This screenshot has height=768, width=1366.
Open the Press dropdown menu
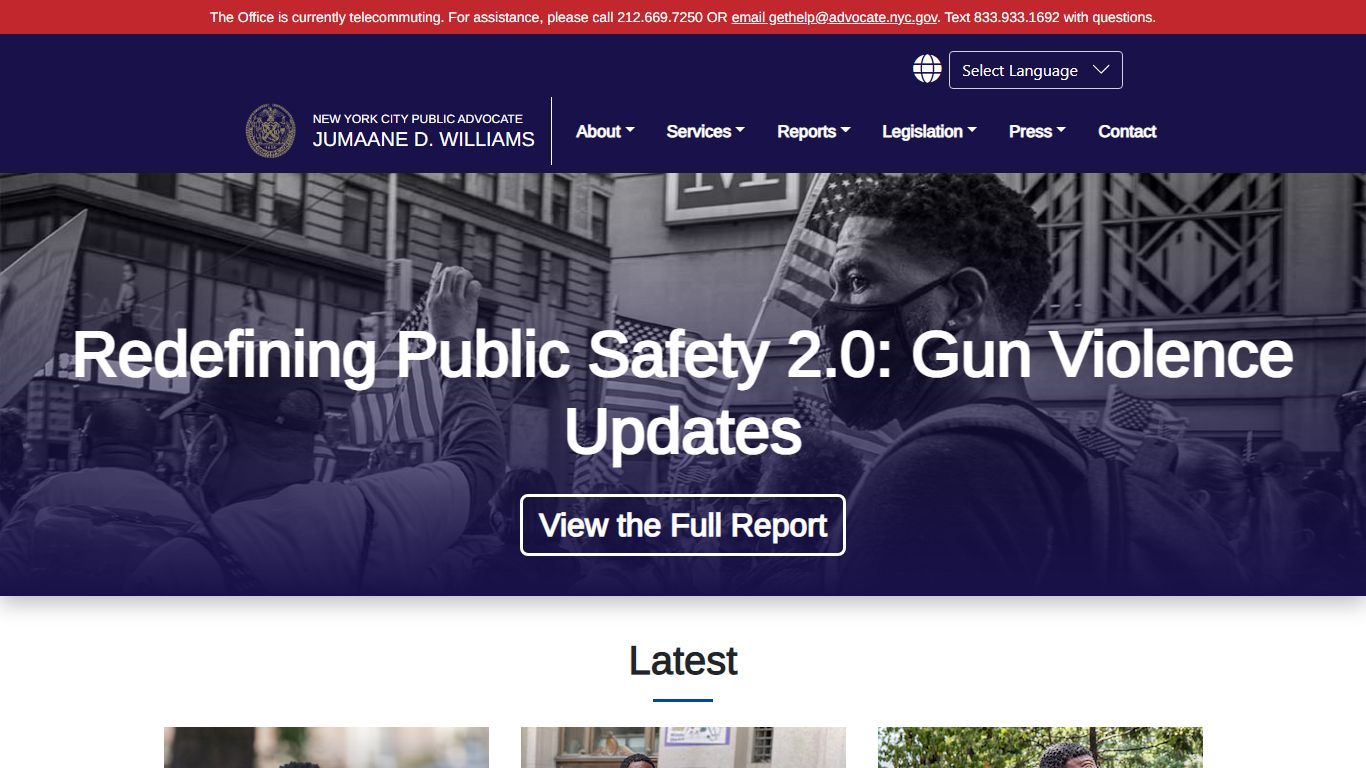click(1037, 131)
